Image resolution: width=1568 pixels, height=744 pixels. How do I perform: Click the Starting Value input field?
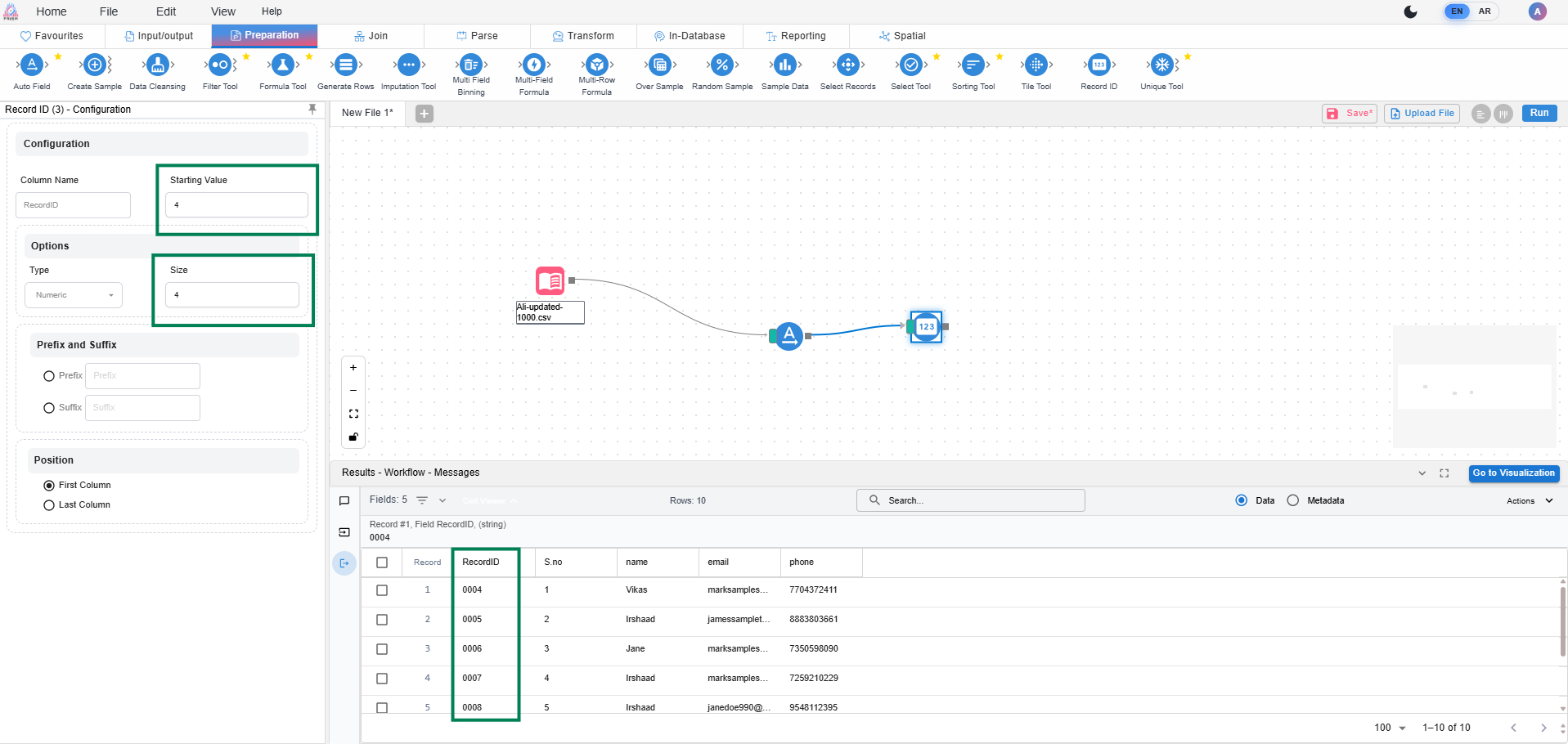pyautogui.click(x=236, y=205)
